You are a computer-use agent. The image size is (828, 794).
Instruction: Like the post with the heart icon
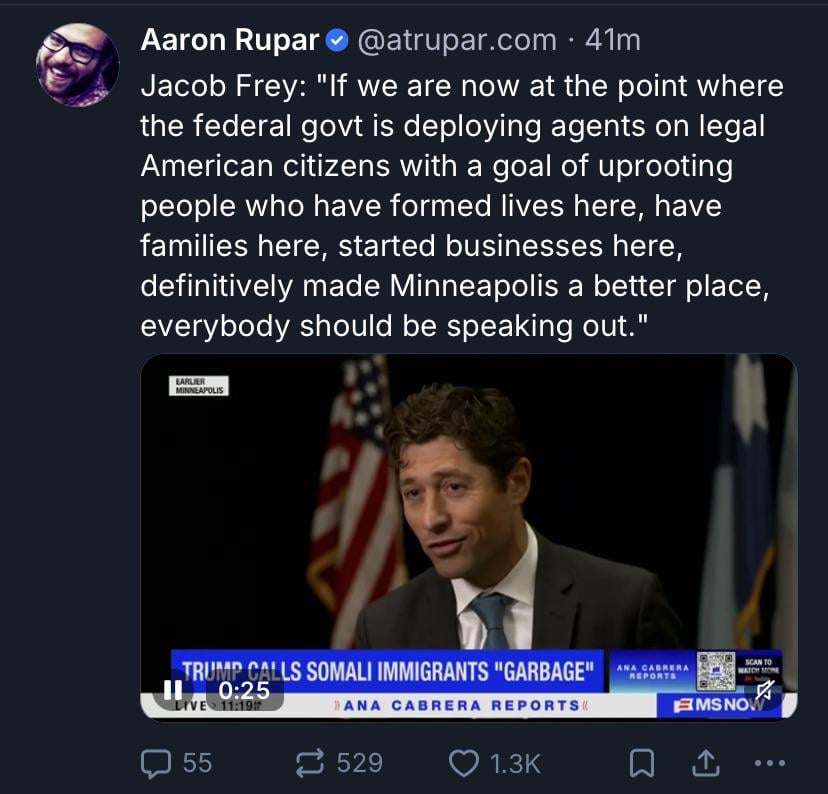pos(463,763)
